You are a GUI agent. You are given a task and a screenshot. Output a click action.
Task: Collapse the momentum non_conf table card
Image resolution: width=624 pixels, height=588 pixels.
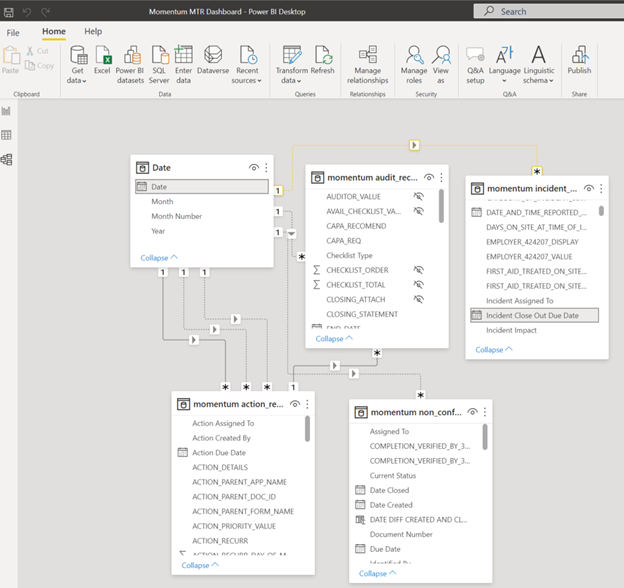point(377,573)
